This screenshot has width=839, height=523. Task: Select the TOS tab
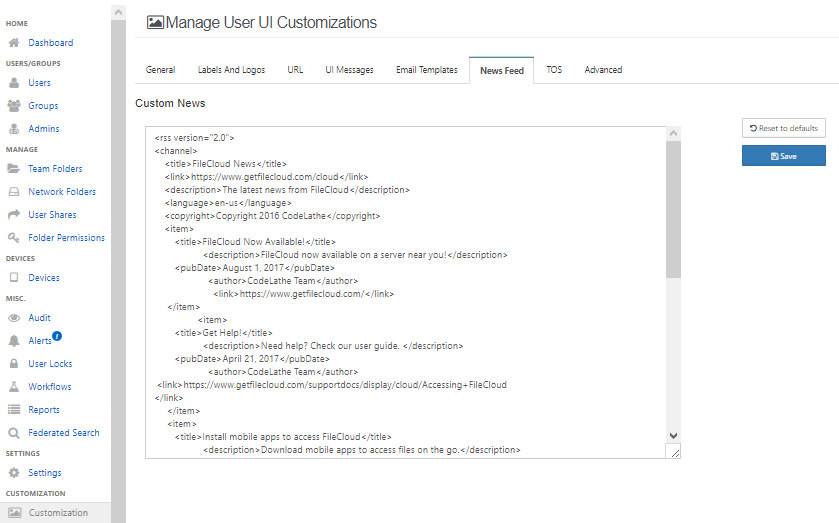(553, 70)
